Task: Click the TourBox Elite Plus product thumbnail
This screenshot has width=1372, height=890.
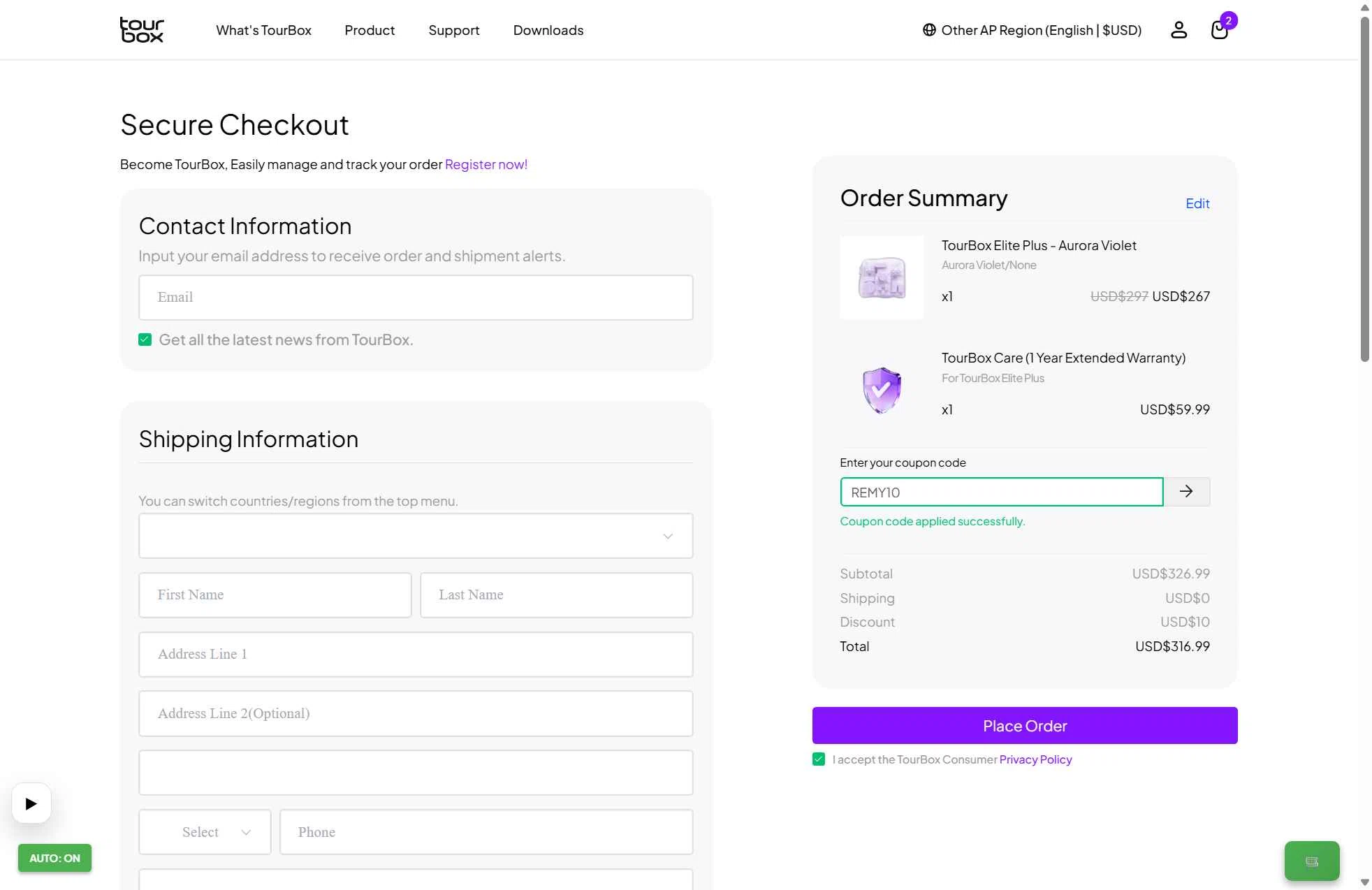Action: 882,277
